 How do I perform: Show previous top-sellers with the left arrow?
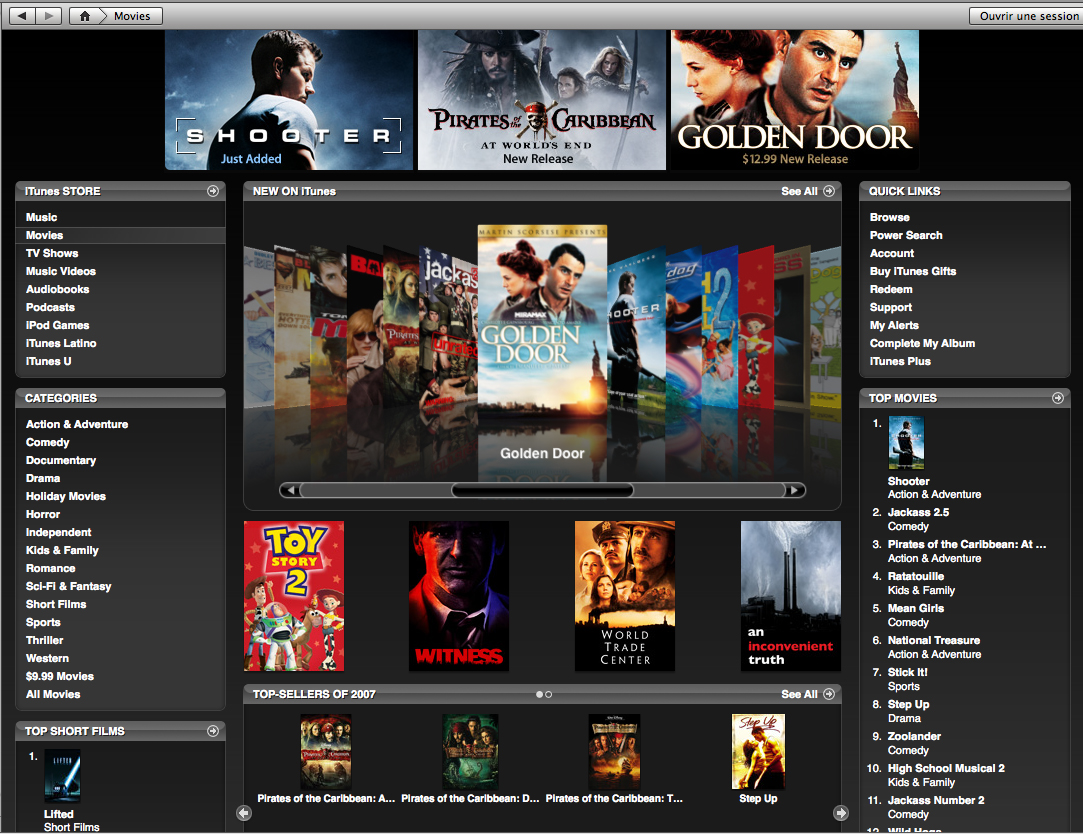point(244,813)
